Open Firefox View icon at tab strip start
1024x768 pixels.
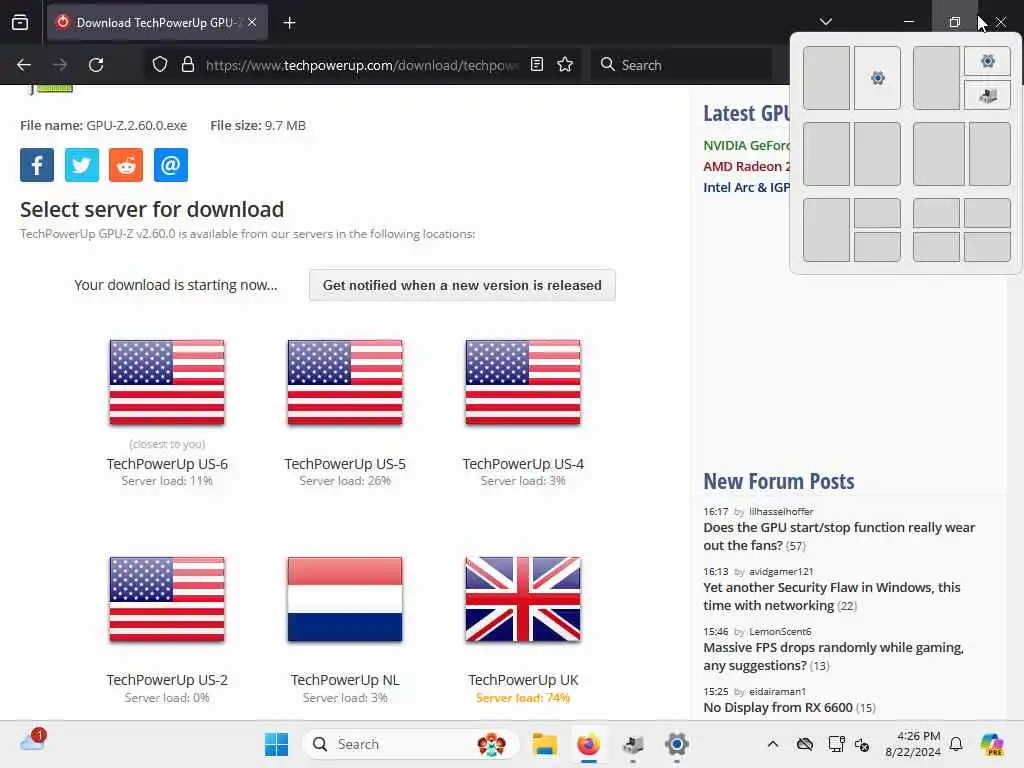coord(20,23)
